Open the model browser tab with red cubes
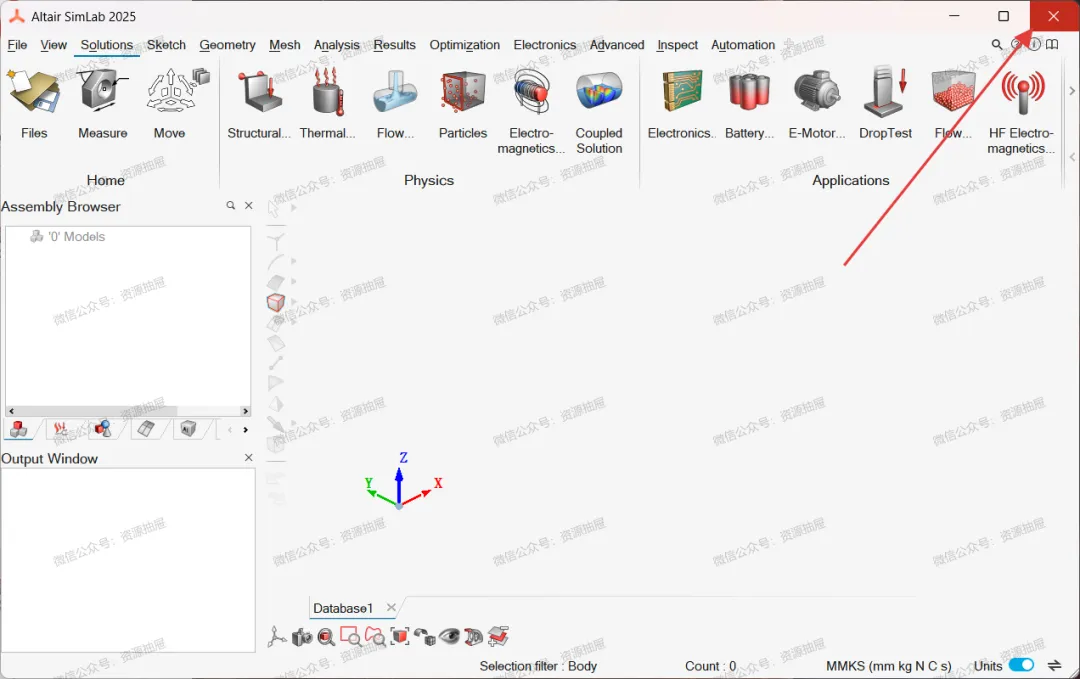The height and width of the screenshot is (679, 1080). coord(19,429)
